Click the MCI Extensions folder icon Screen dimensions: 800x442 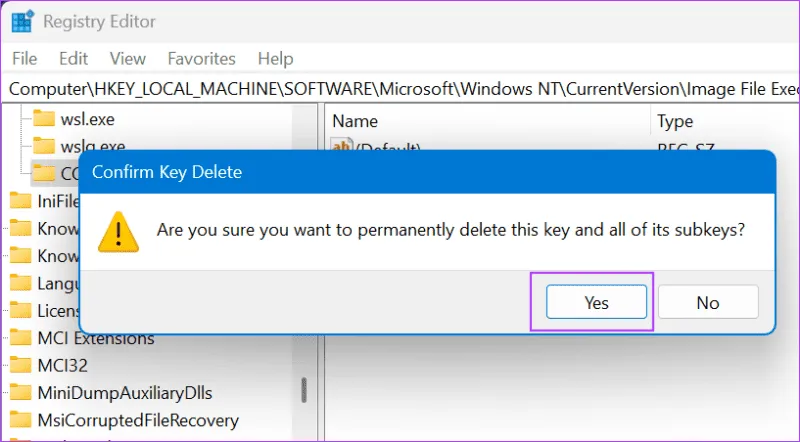(20, 338)
